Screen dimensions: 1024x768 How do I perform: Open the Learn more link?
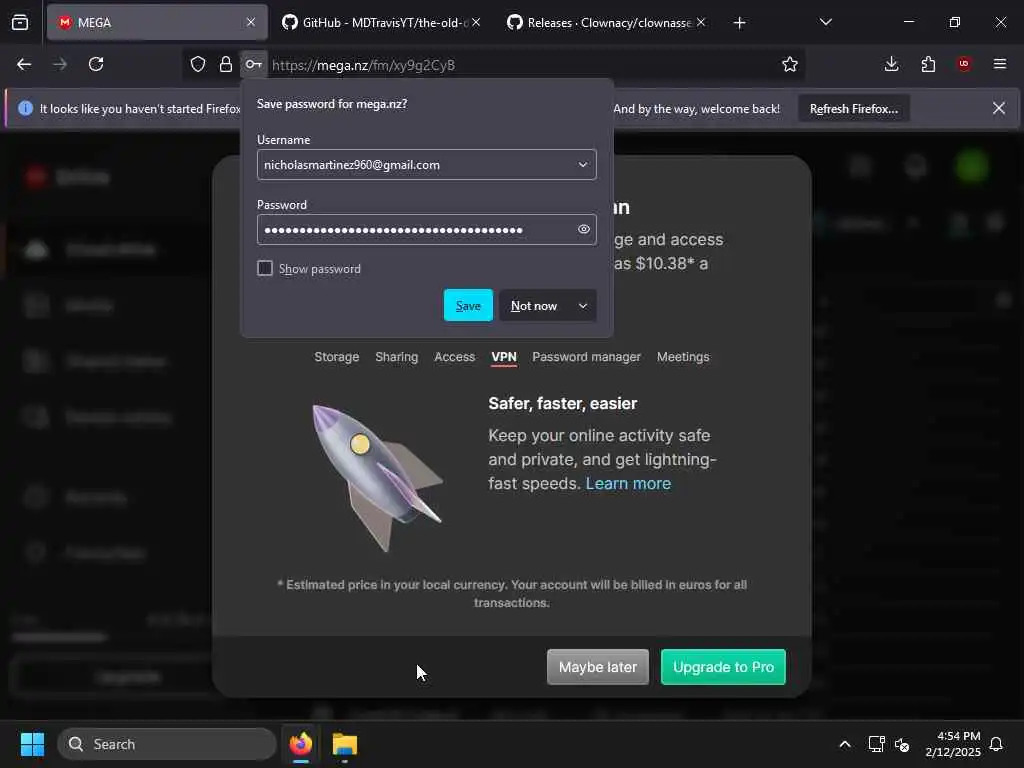[628, 483]
